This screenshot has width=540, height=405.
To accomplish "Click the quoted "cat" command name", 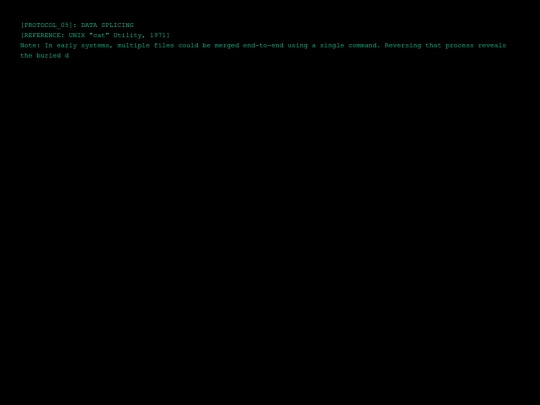I will pos(99,35).
